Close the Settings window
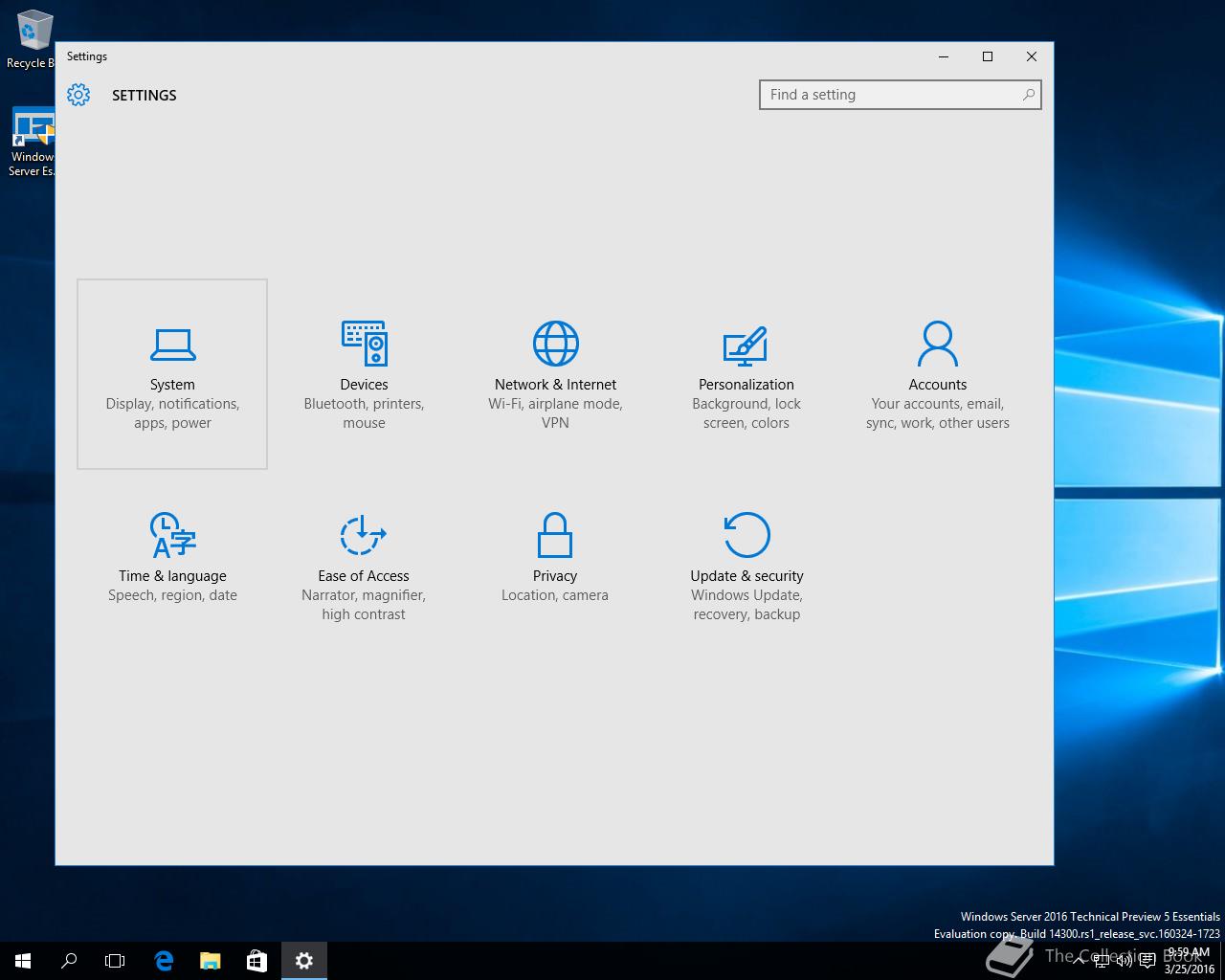Image resolution: width=1225 pixels, height=980 pixels. pyautogui.click(x=1032, y=56)
